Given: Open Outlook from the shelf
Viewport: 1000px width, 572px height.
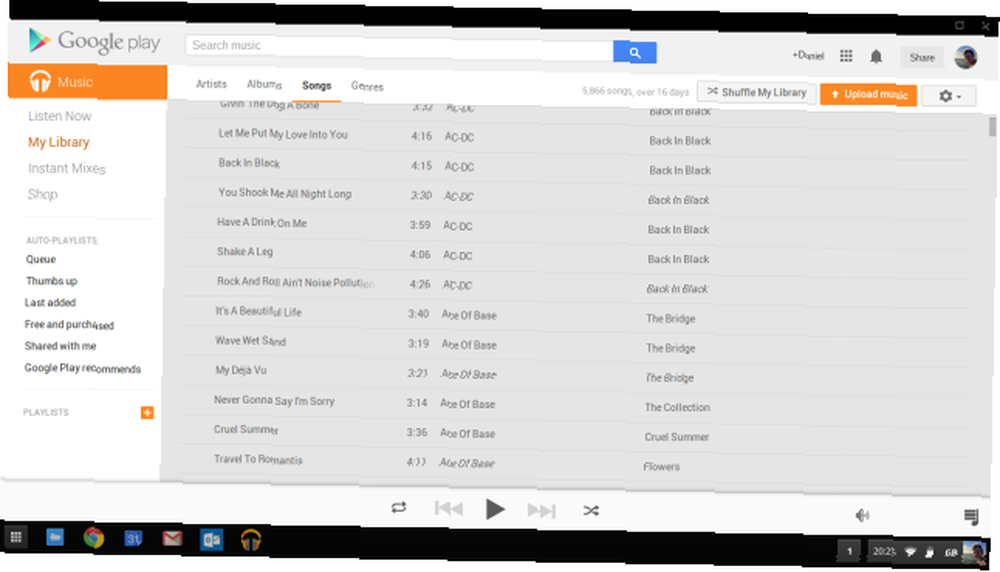Looking at the screenshot, I should [x=211, y=540].
